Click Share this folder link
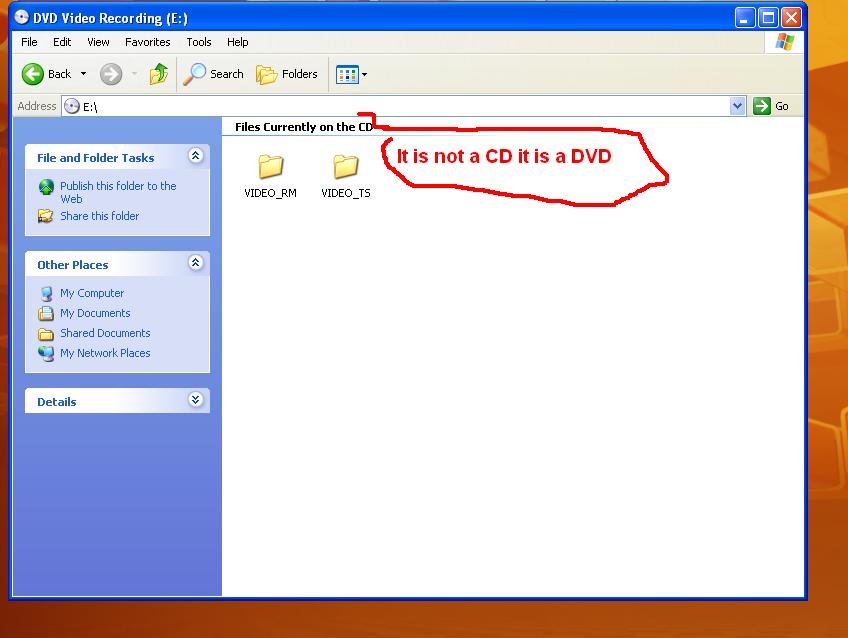Image resolution: width=848 pixels, height=638 pixels. [x=100, y=216]
